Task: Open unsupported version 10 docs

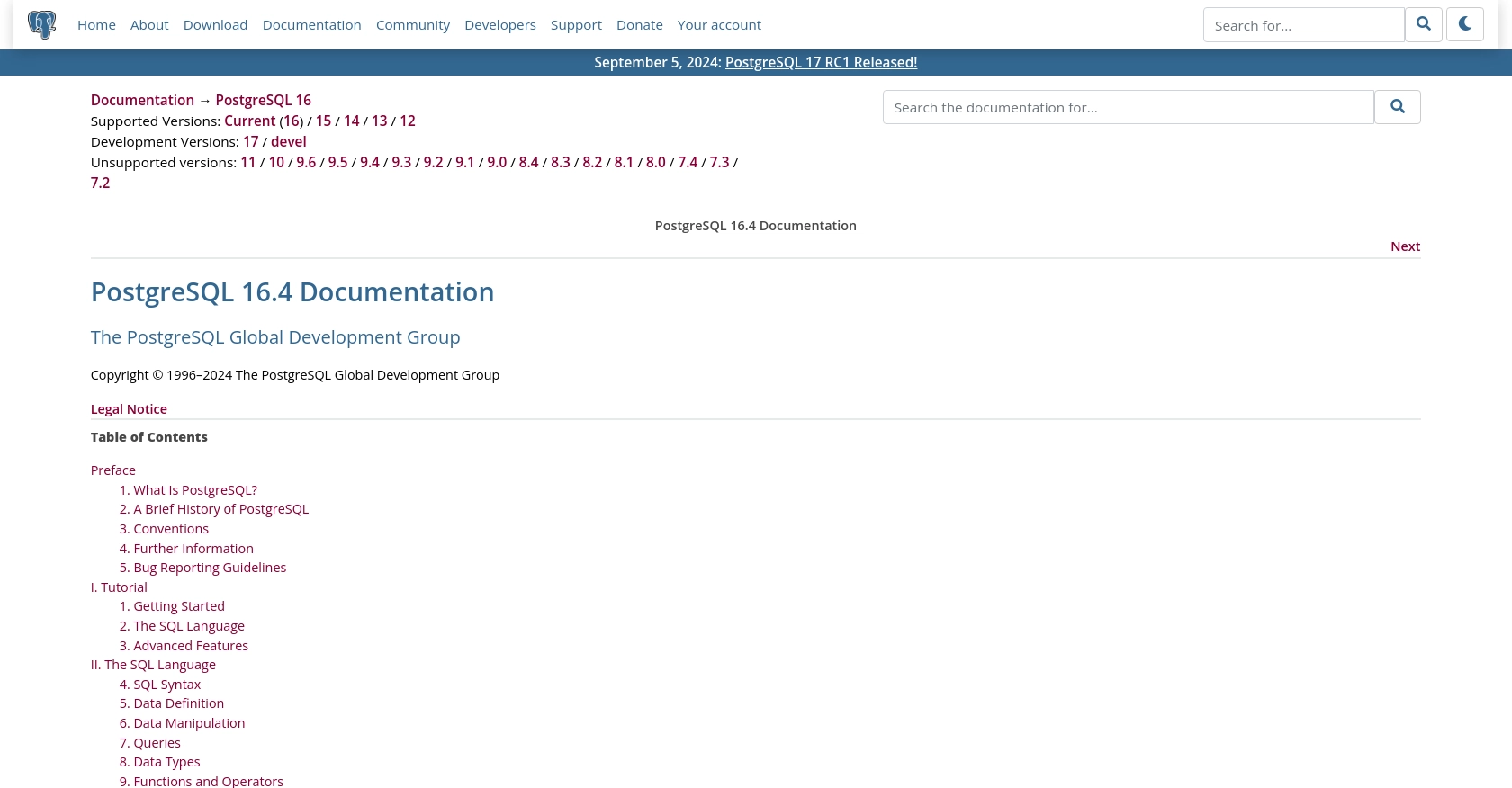Action: coord(276,162)
